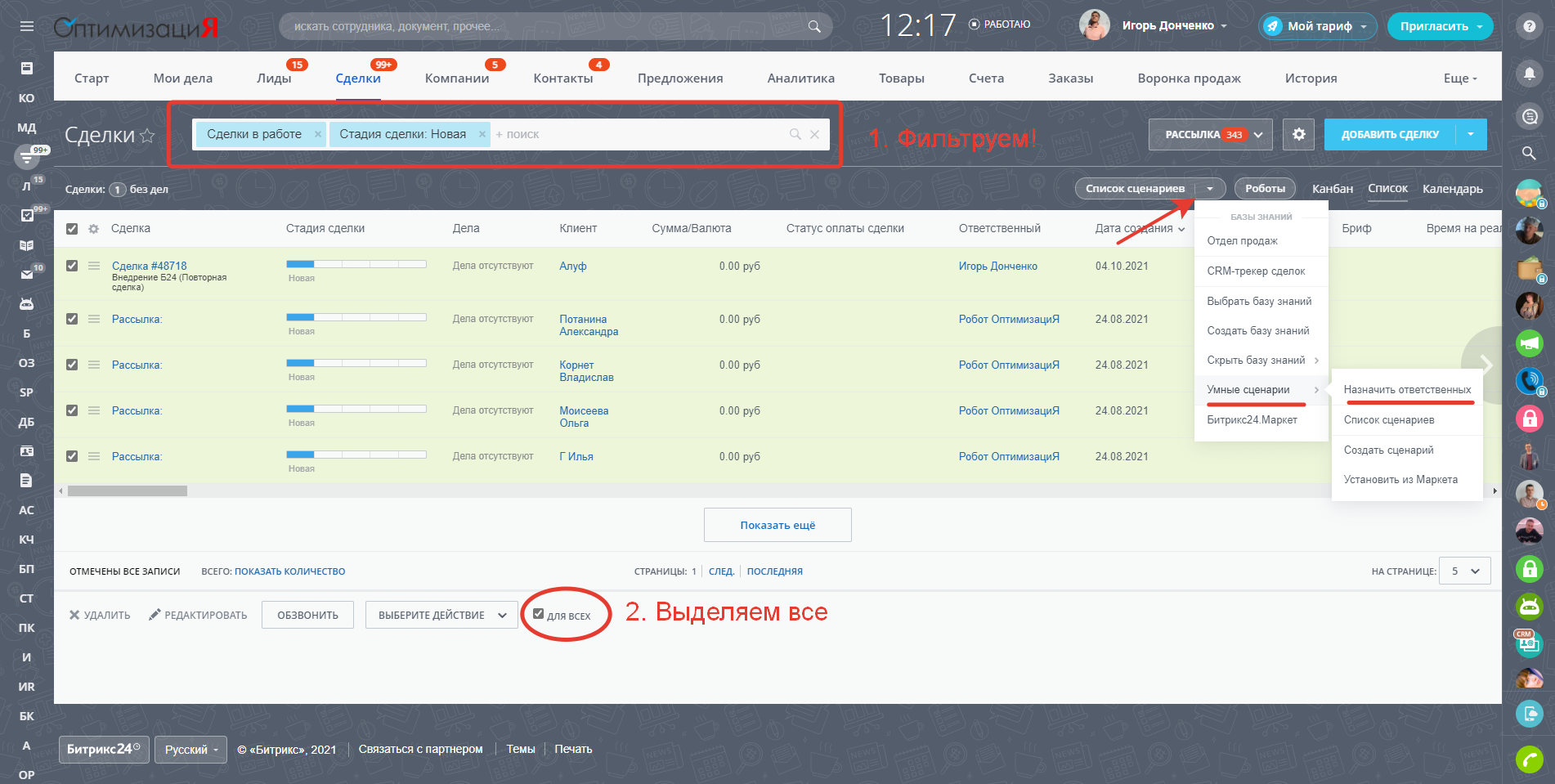Click the help question mark icon
Image resolution: width=1555 pixels, height=784 pixels.
1529,26
